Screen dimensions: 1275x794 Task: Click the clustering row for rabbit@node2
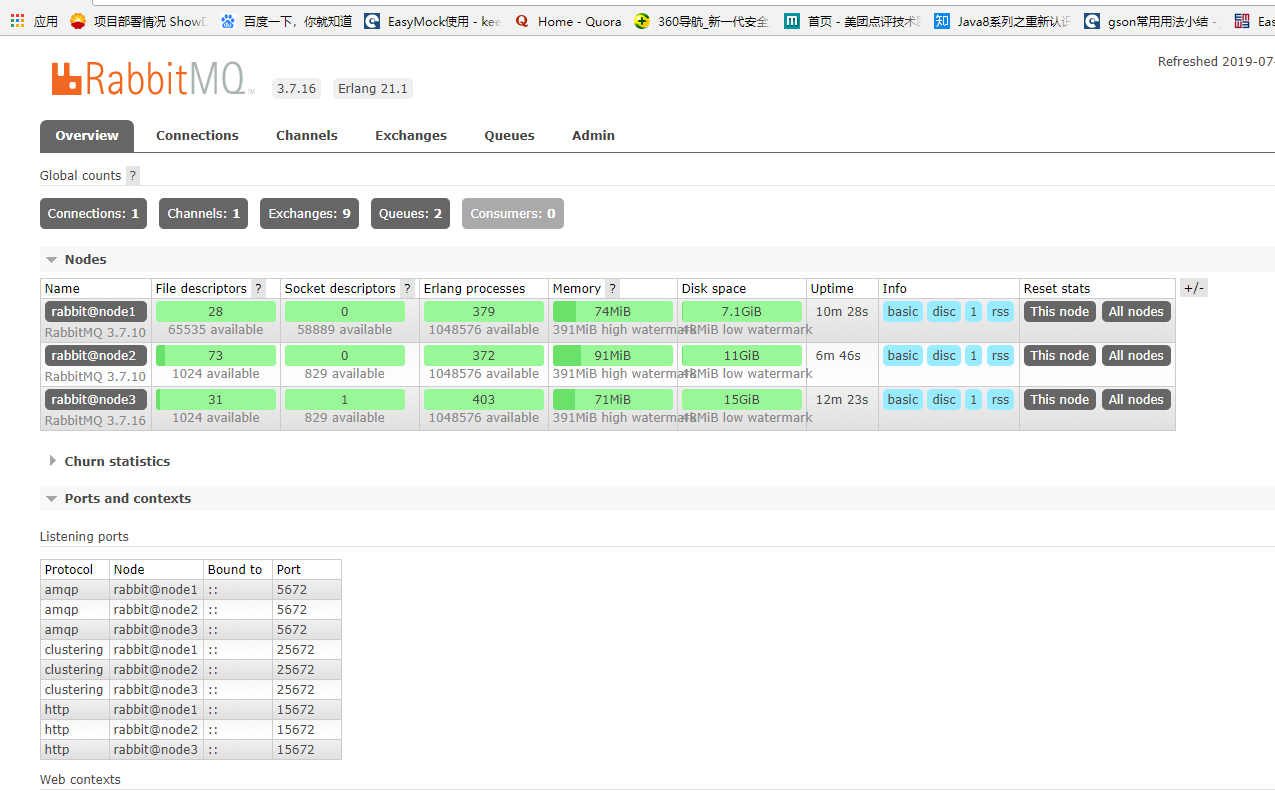click(x=191, y=670)
